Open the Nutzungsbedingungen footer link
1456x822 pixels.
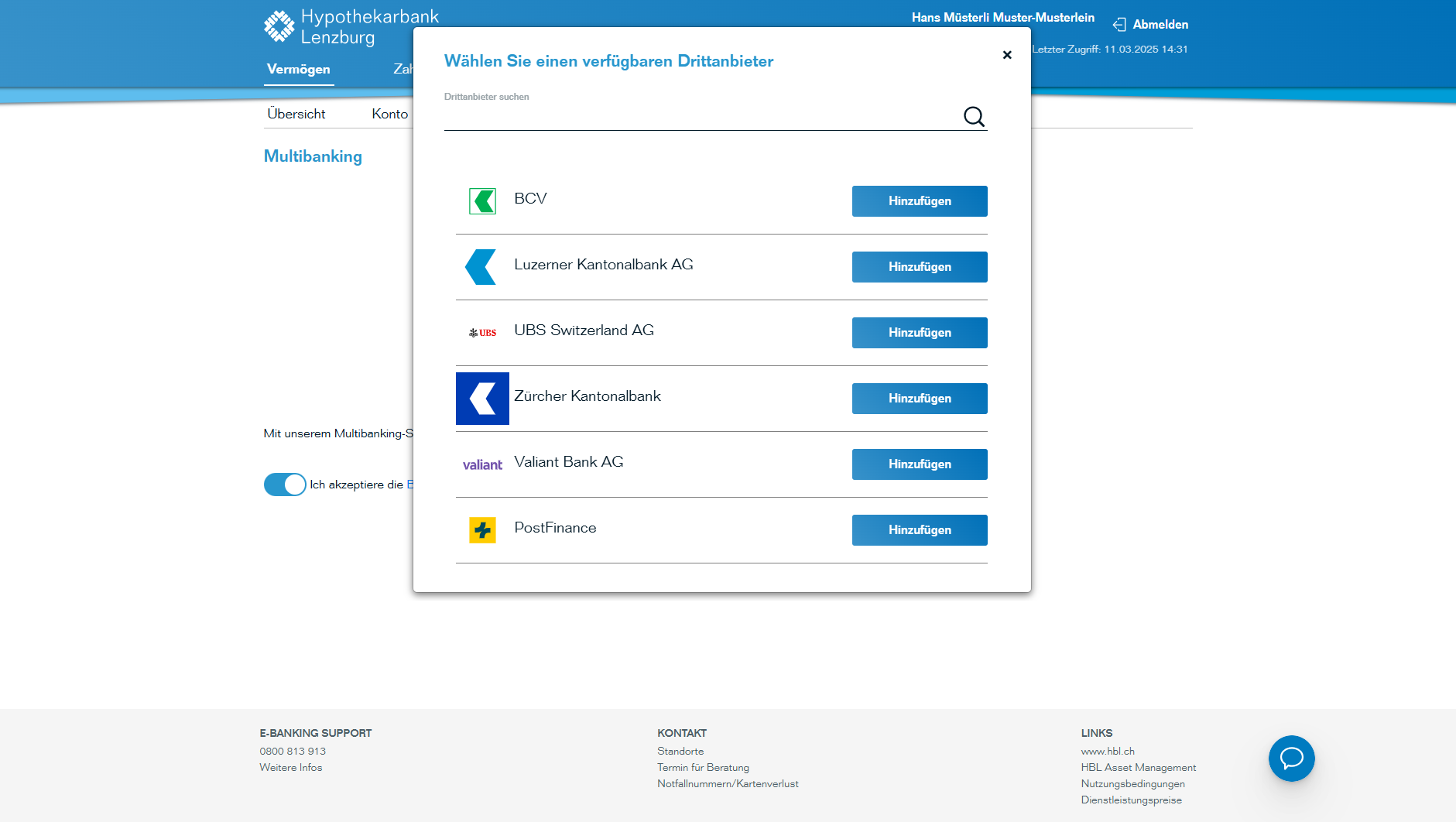[x=1132, y=783]
